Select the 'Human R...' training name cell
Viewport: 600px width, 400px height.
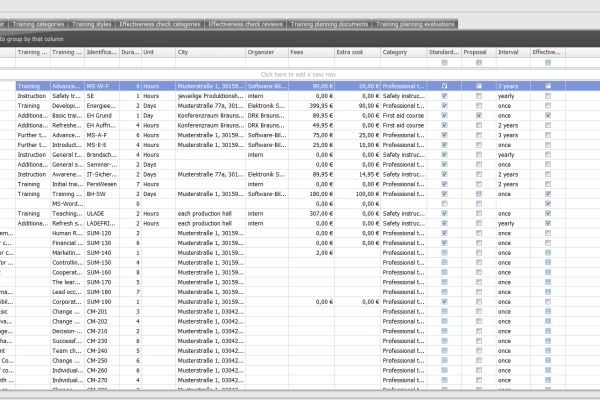(67, 233)
